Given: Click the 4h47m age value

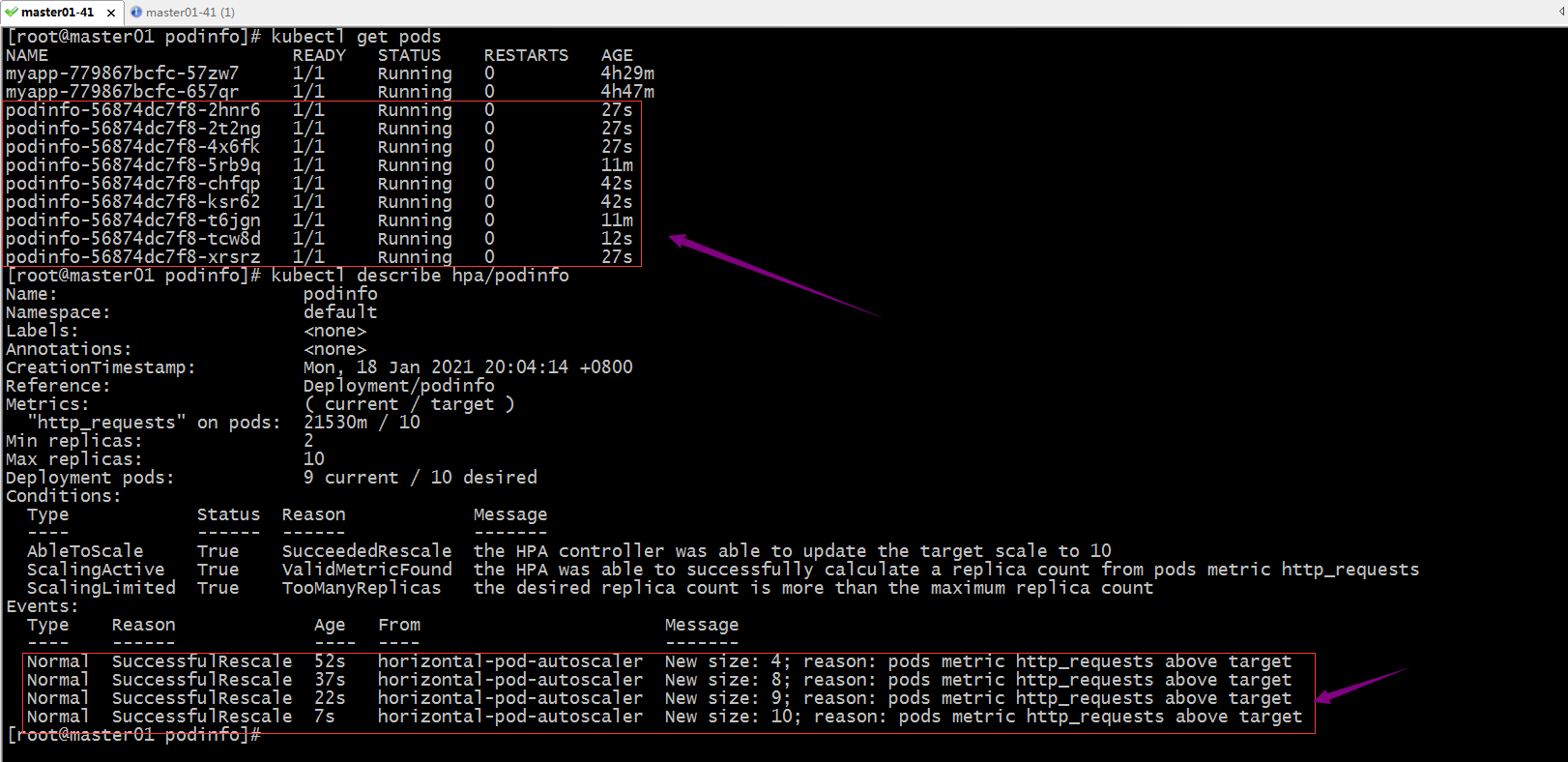Looking at the screenshot, I should pos(627,92).
